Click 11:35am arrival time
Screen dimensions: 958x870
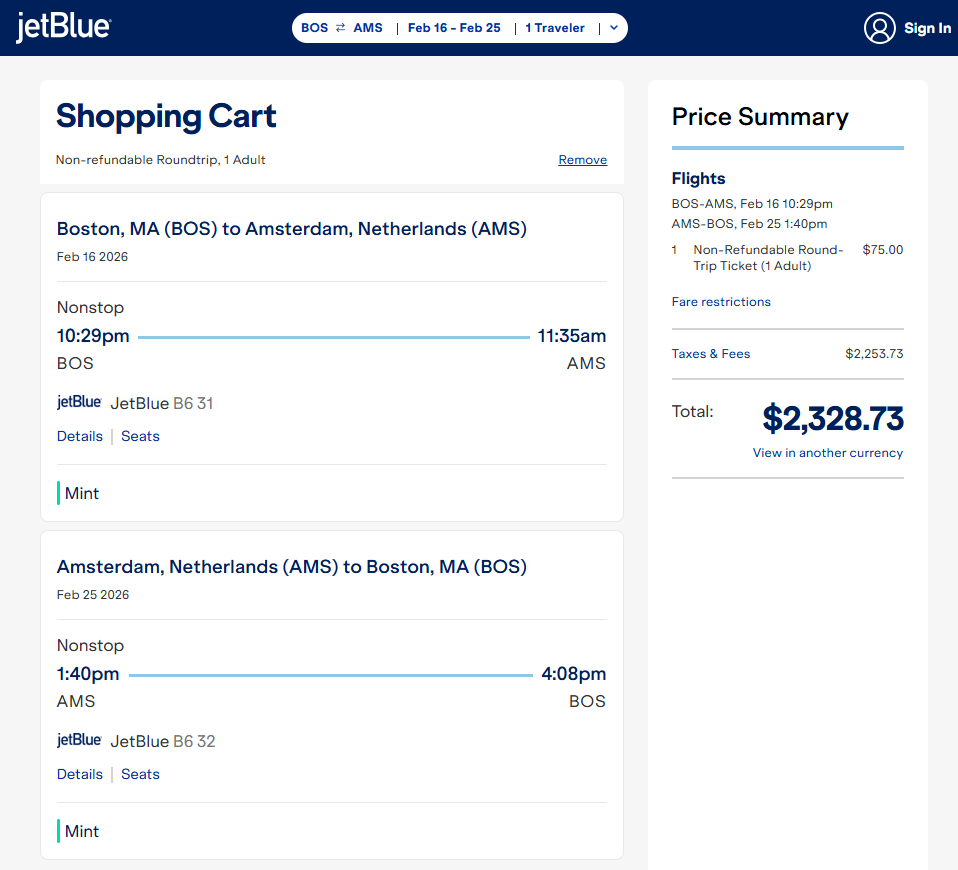pos(571,336)
